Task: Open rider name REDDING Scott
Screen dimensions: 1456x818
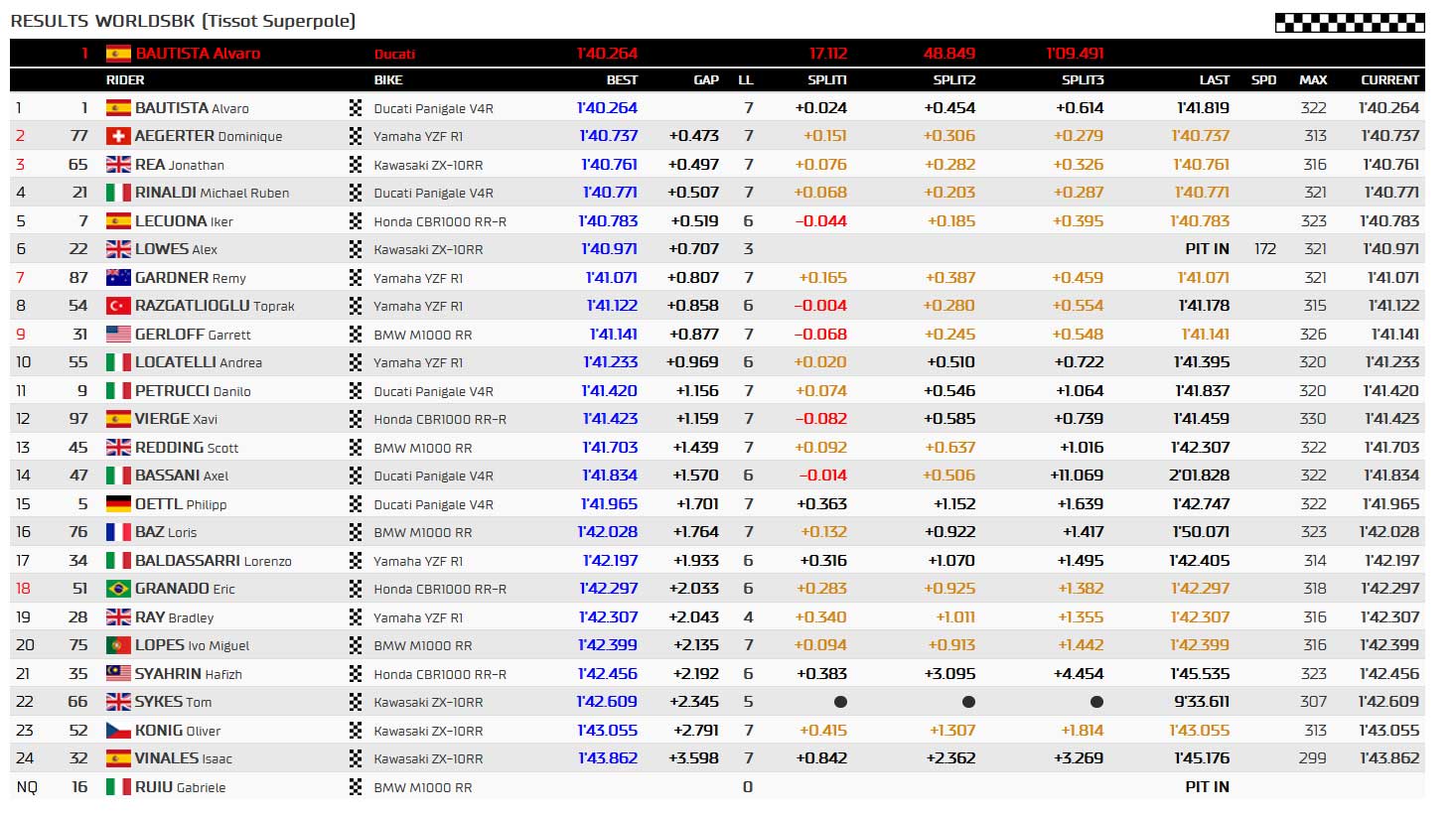Action: 187,448
